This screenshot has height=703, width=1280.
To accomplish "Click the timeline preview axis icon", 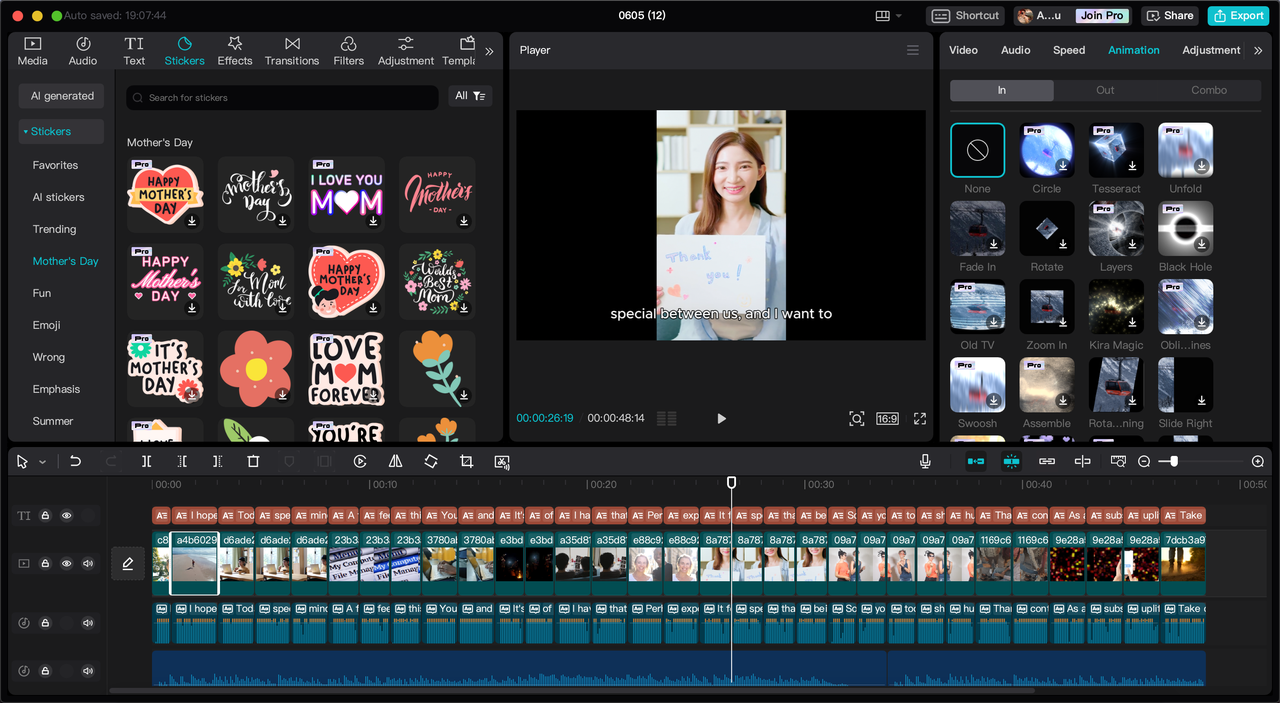I will click(x=1118, y=461).
